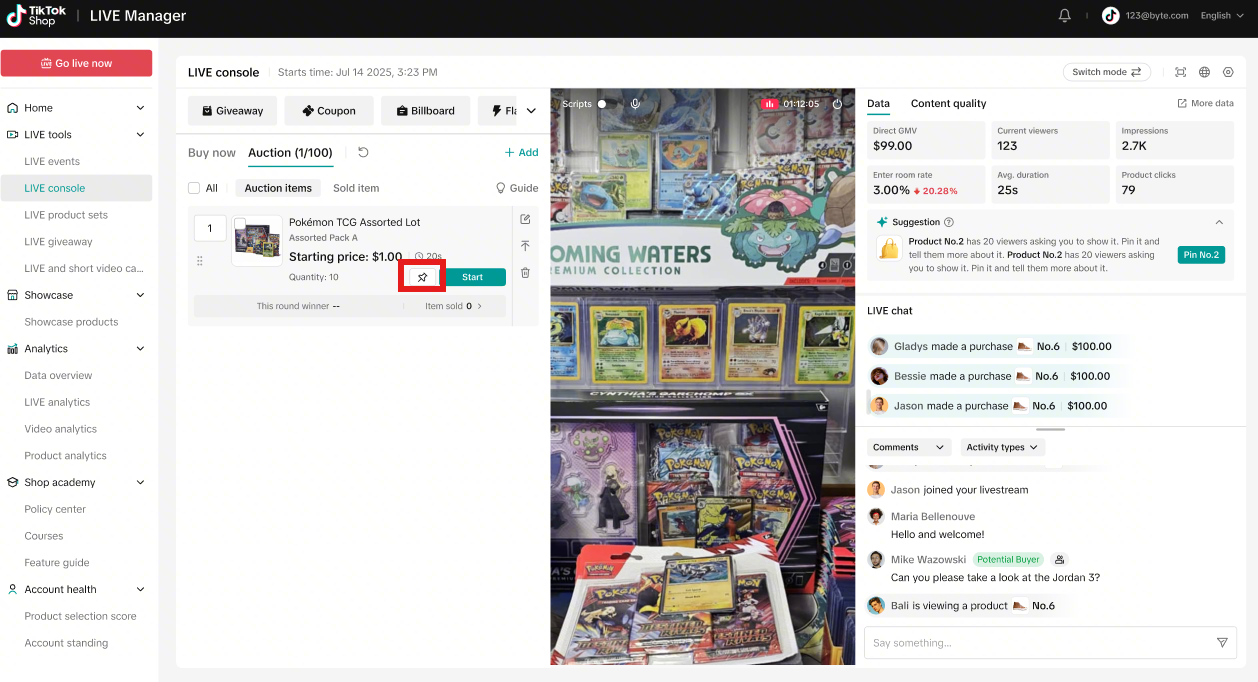This screenshot has height=682, width=1258.
Task: Open the fullscreen scan-frame icon
Action: (1180, 72)
